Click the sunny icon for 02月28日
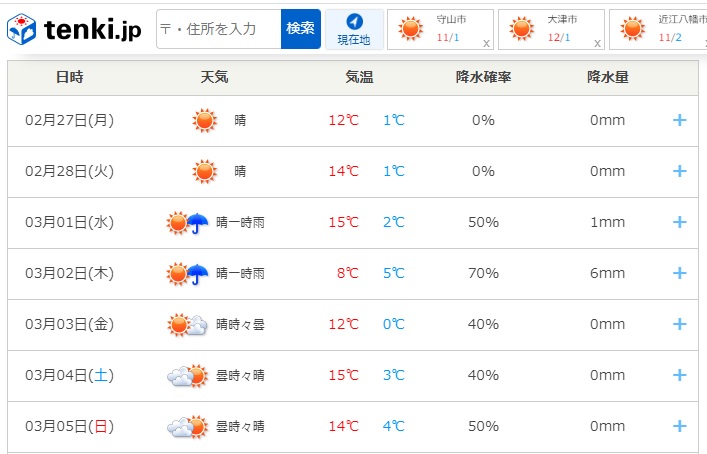Image resolution: width=707 pixels, height=454 pixels. tap(204, 171)
